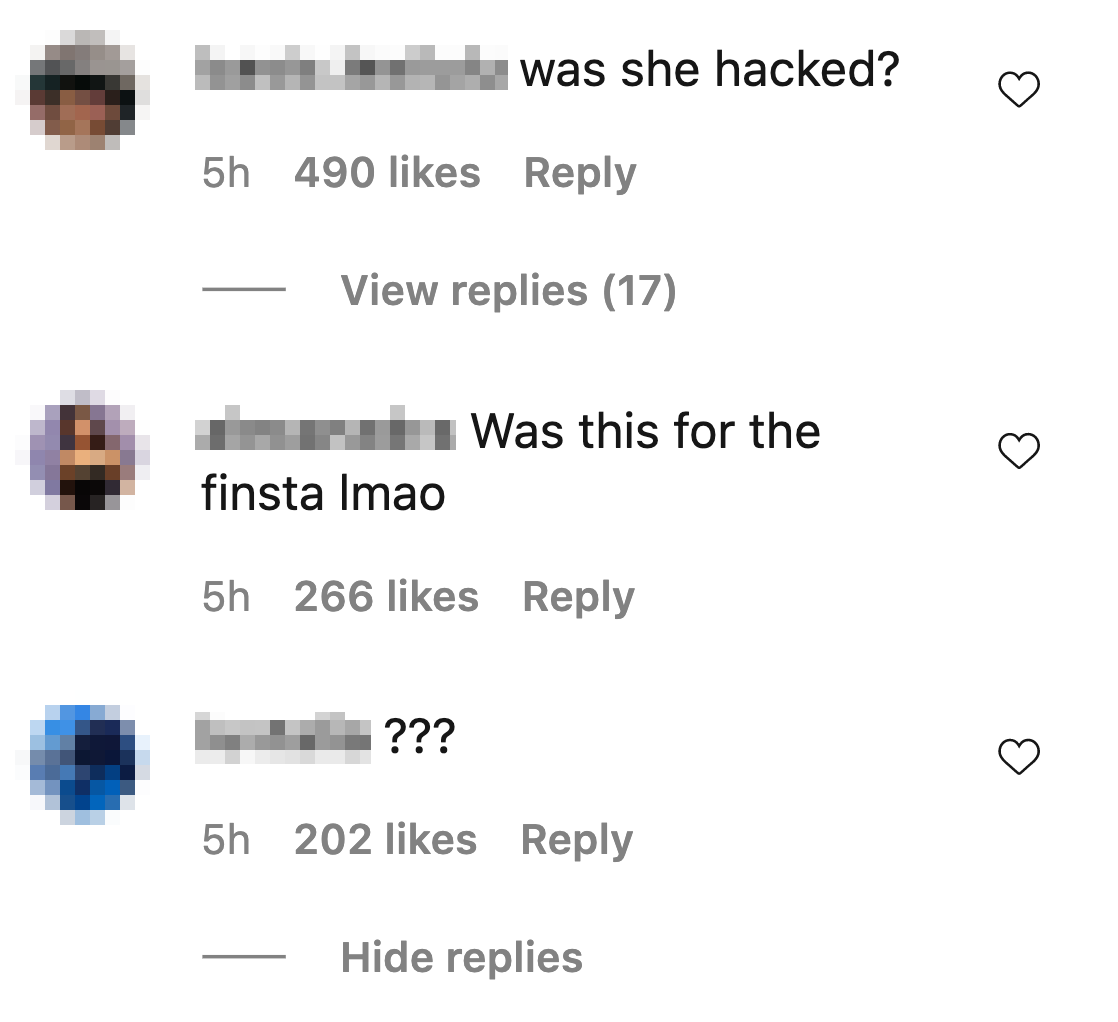The height and width of the screenshot is (1022, 1118).
Task: Open blurred username on hacked comment
Action: click(x=352, y=68)
